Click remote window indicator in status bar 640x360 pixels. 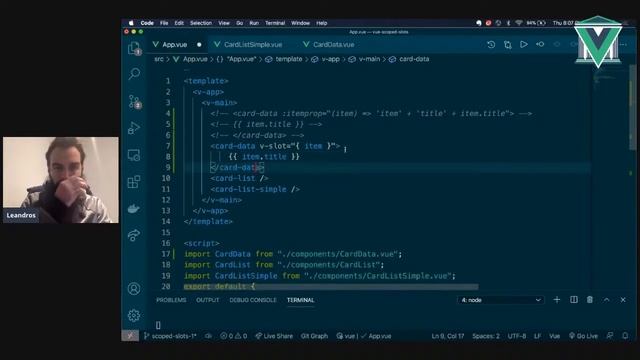tap(130, 336)
